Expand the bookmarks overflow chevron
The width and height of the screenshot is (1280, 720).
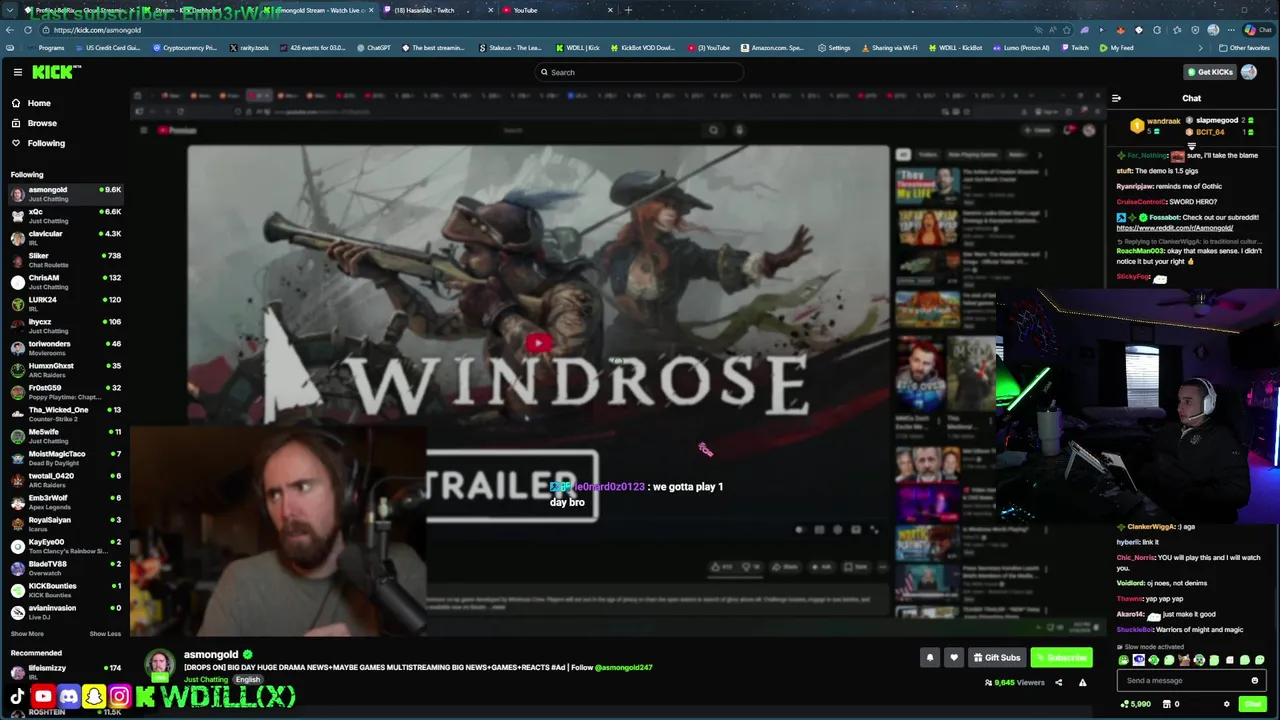click(x=1201, y=48)
